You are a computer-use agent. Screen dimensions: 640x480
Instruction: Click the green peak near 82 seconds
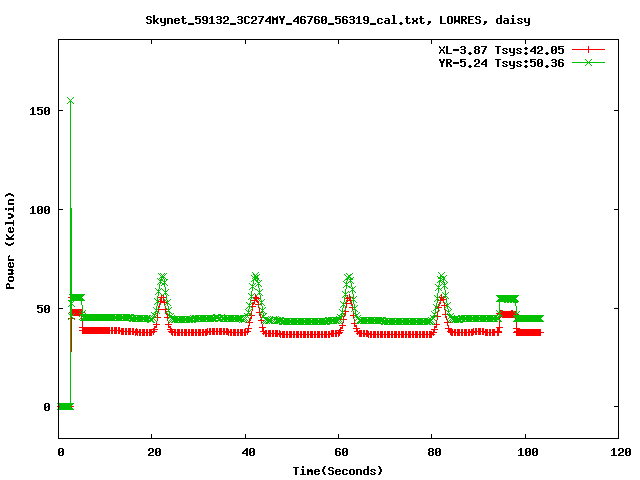[x=442, y=278]
